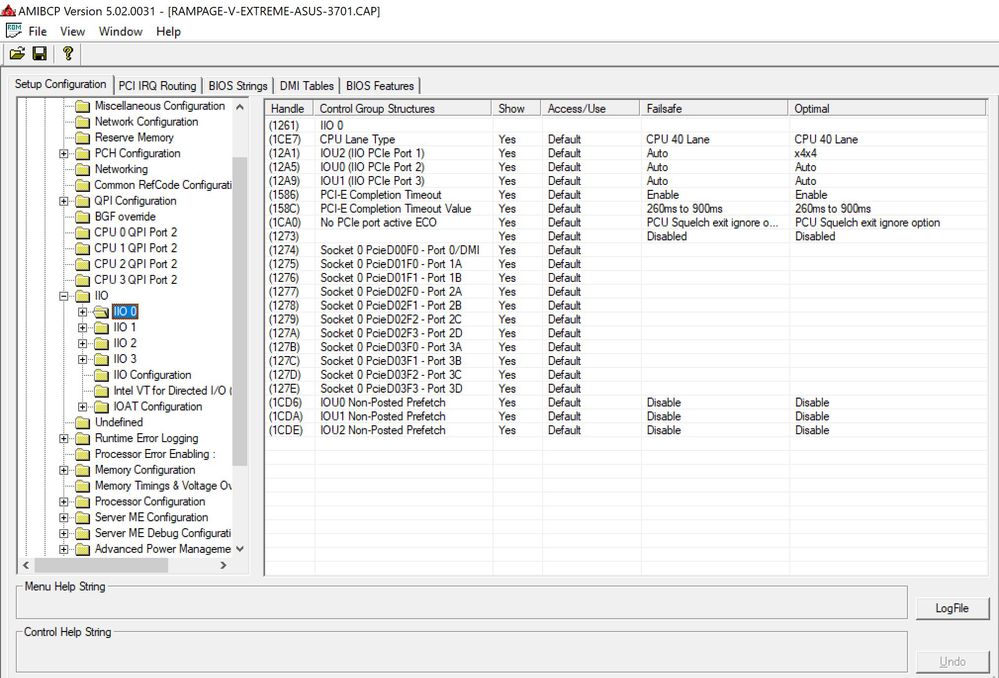Click the Undefined folder icon
The height and width of the screenshot is (678, 999).
[82, 422]
